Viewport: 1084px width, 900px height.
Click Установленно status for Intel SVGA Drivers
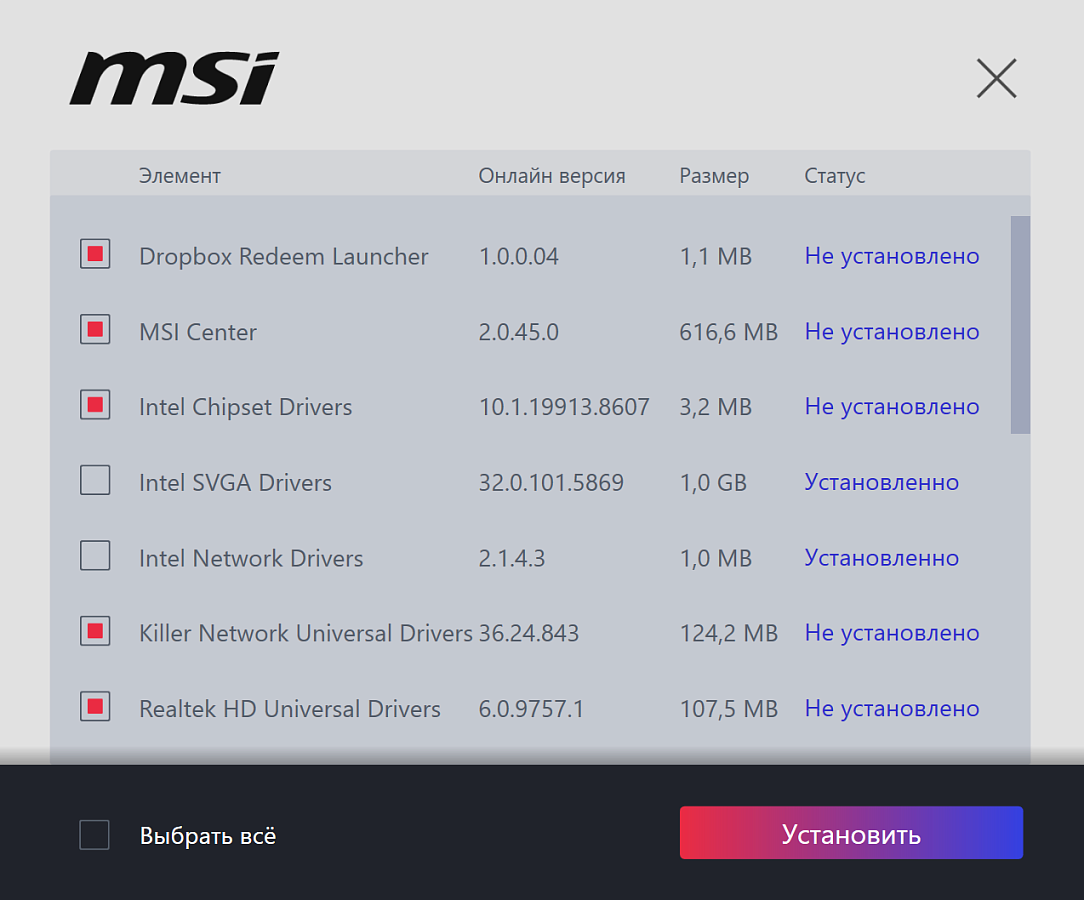click(881, 482)
